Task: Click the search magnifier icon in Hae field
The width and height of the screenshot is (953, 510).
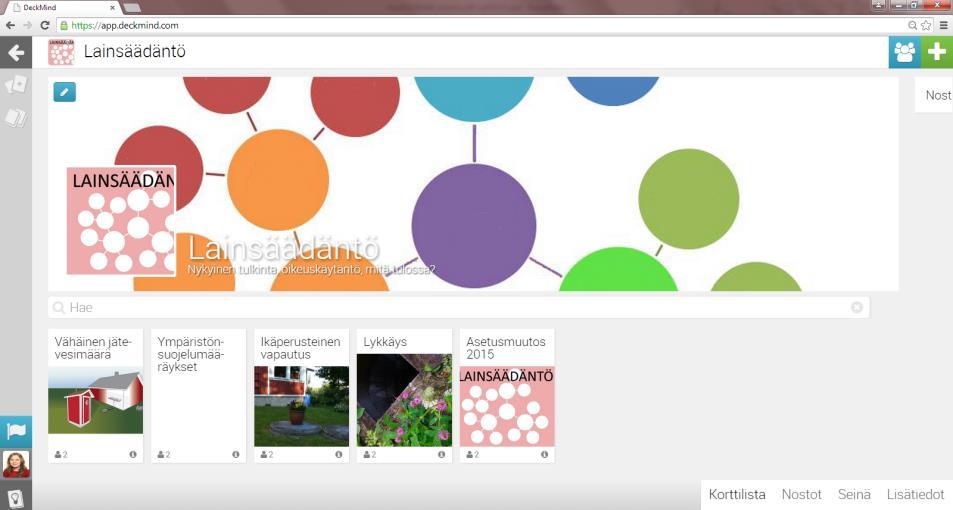Action: (59, 308)
